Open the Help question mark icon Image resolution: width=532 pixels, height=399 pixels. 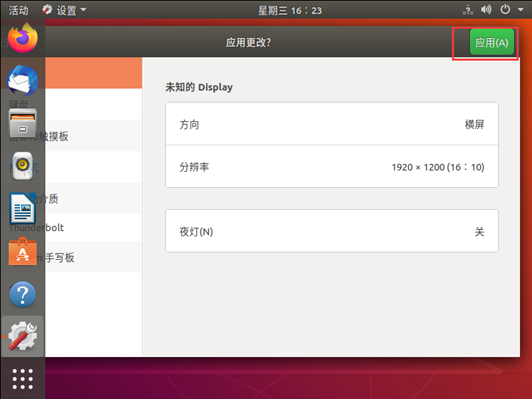(23, 294)
